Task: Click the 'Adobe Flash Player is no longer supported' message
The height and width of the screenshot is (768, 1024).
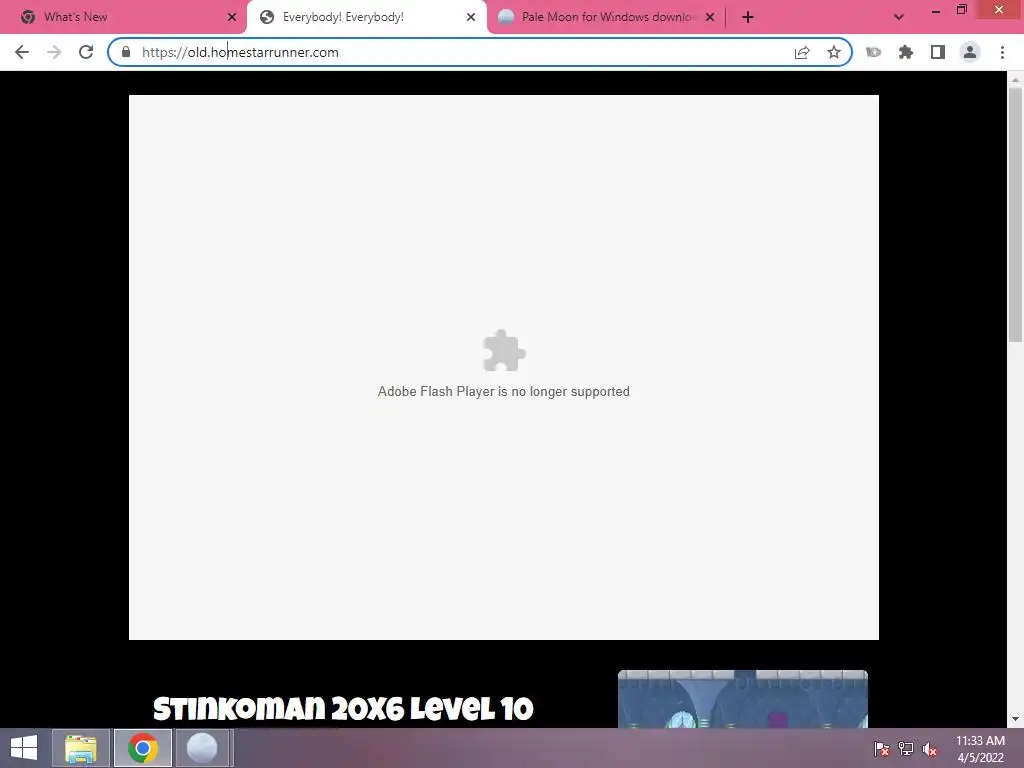Action: tap(504, 391)
